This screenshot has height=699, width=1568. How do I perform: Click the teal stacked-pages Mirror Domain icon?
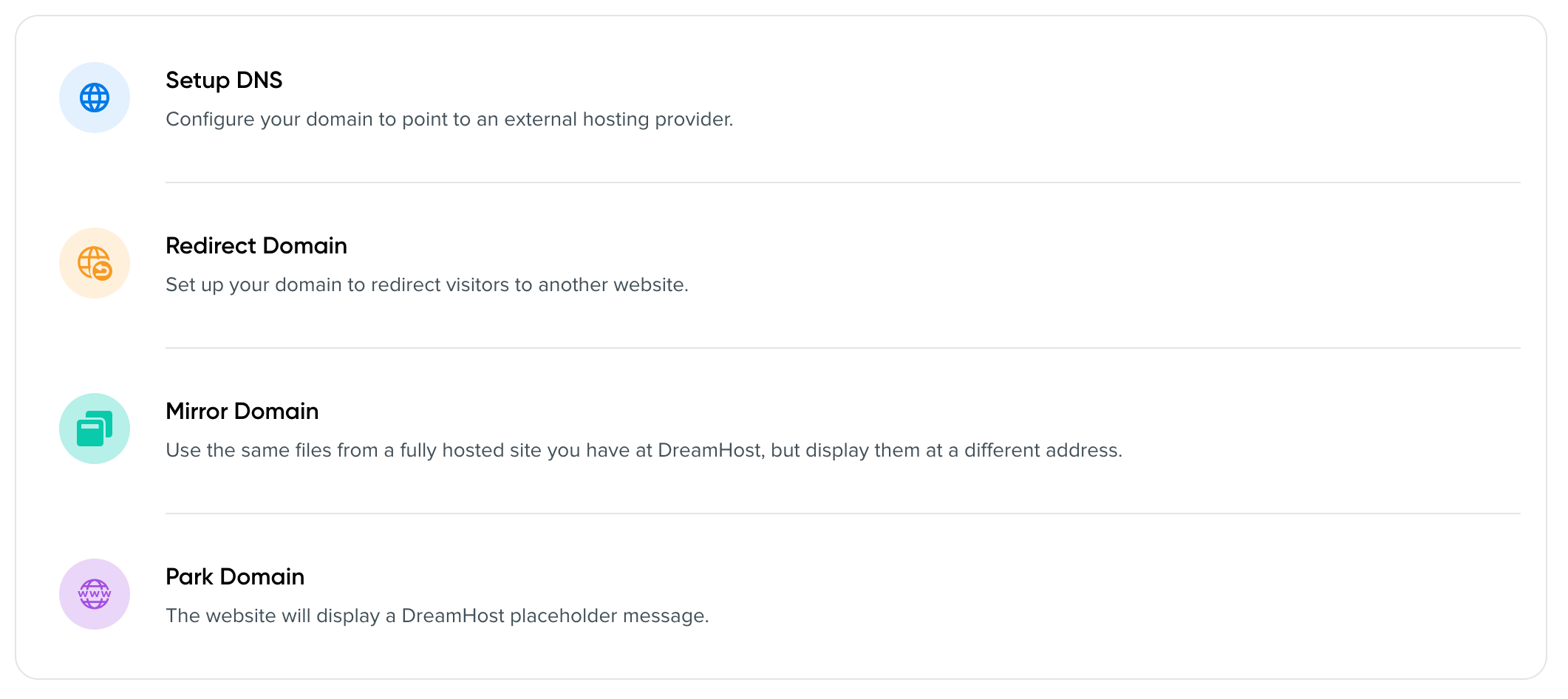(x=93, y=428)
